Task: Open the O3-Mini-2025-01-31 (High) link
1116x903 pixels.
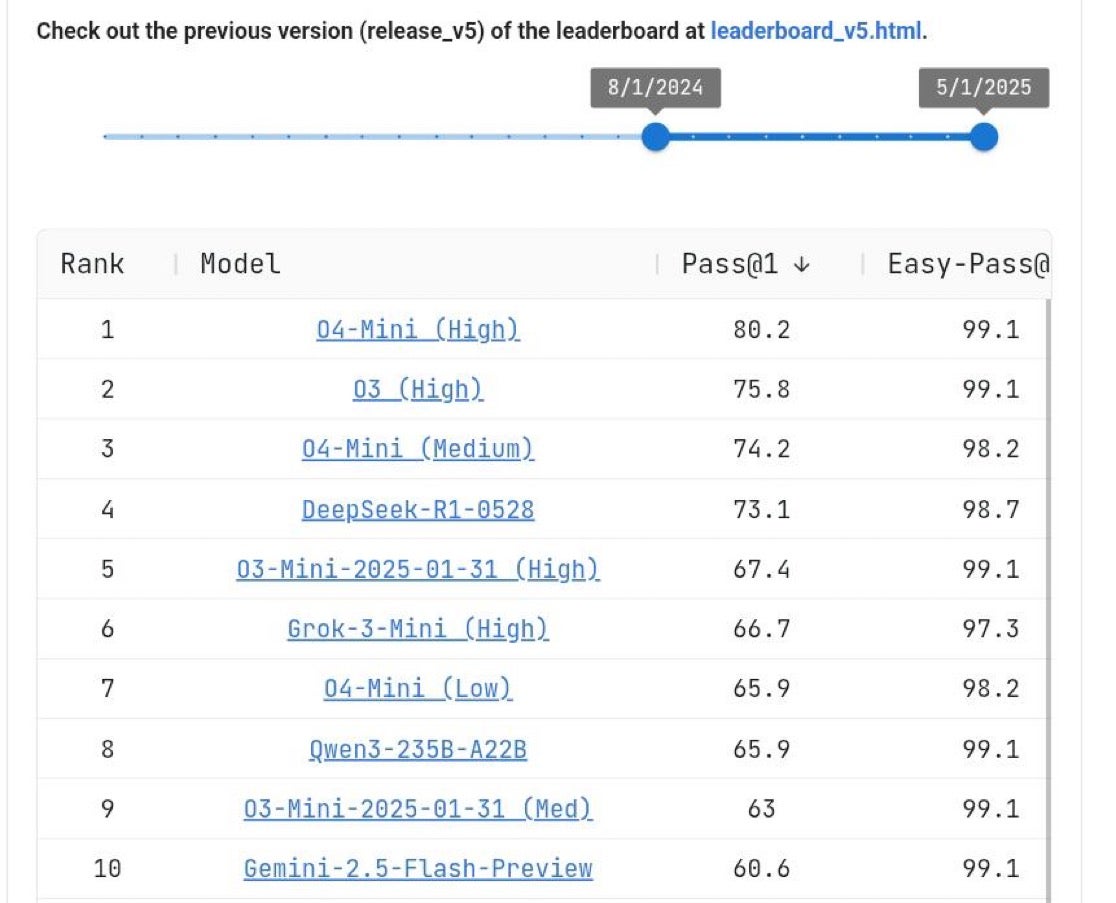Action: tap(417, 569)
